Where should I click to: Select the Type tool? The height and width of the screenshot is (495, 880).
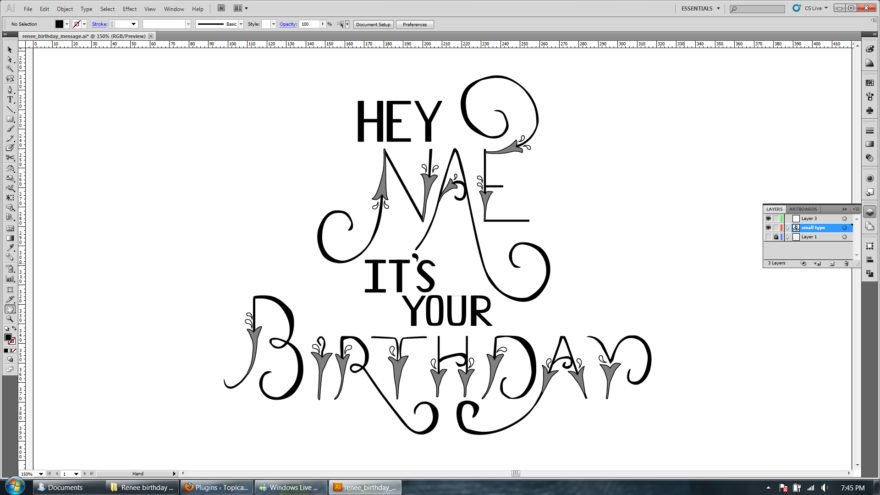(x=10, y=99)
